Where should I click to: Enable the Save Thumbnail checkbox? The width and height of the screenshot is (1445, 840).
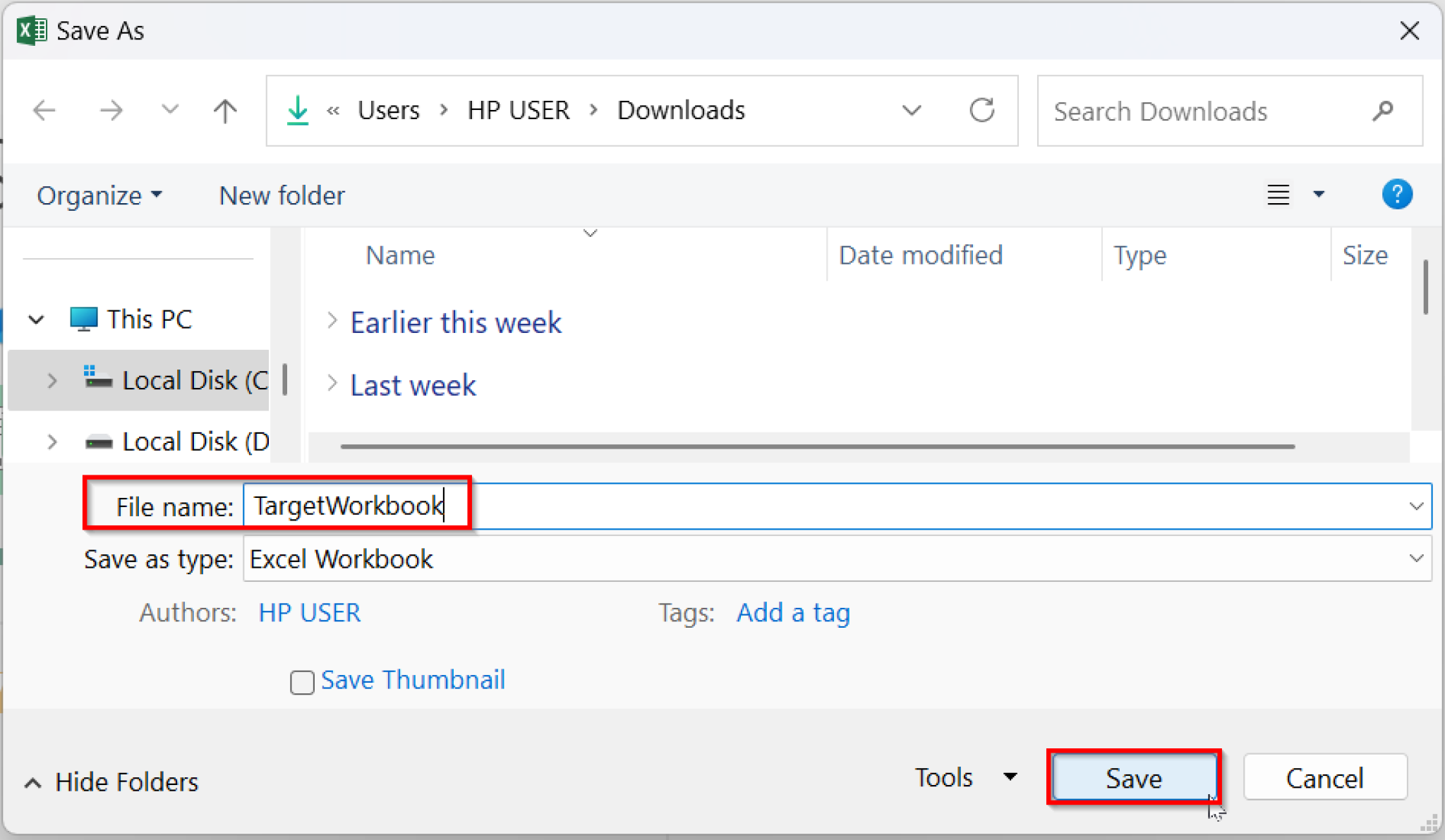tap(302, 681)
